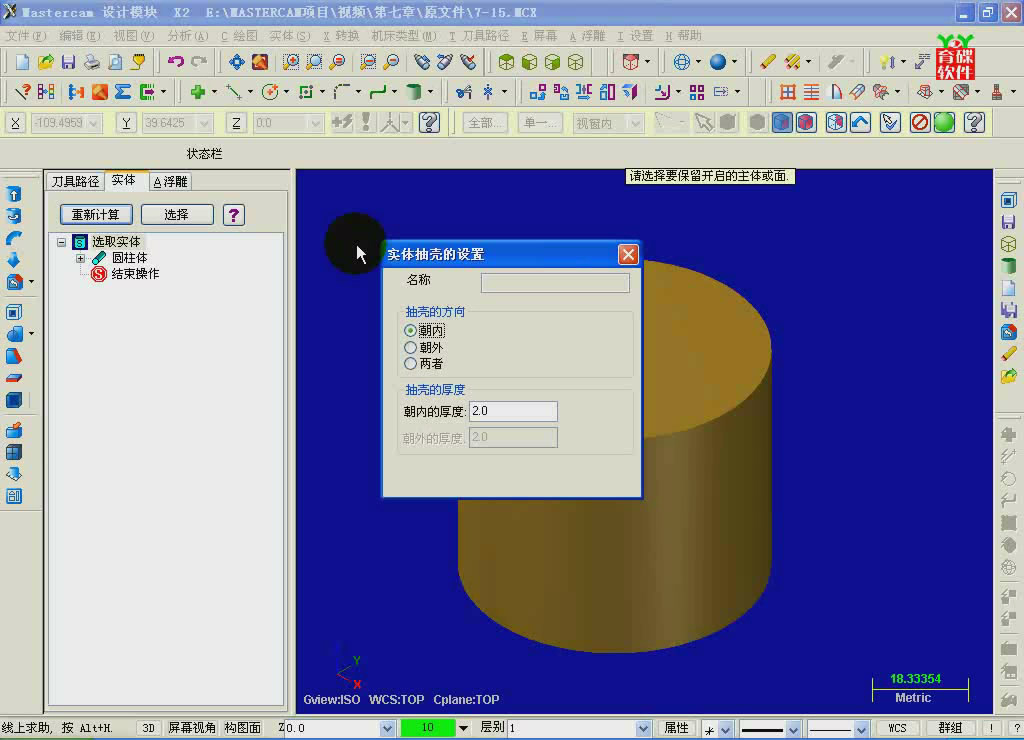The height and width of the screenshot is (740, 1024).
Task: Click the New file icon
Action: click(x=22, y=62)
